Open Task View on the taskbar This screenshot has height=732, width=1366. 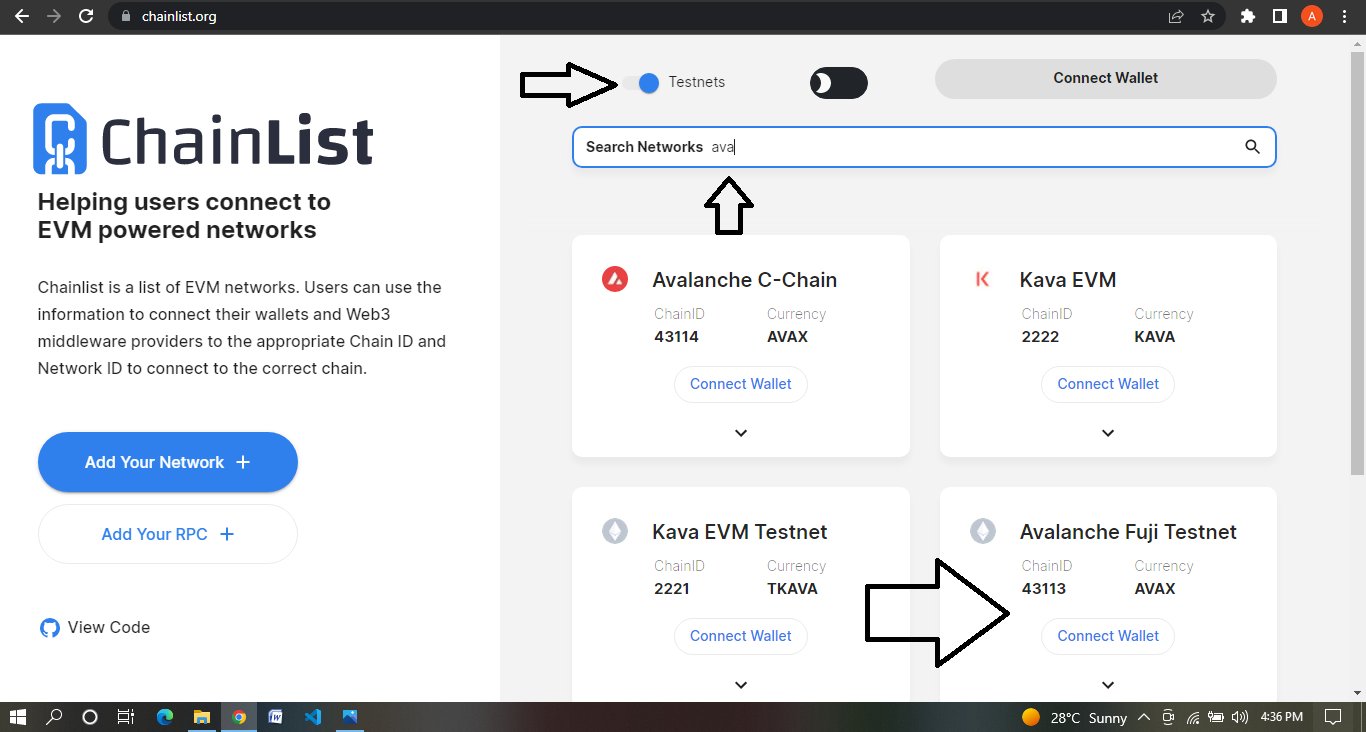point(125,717)
